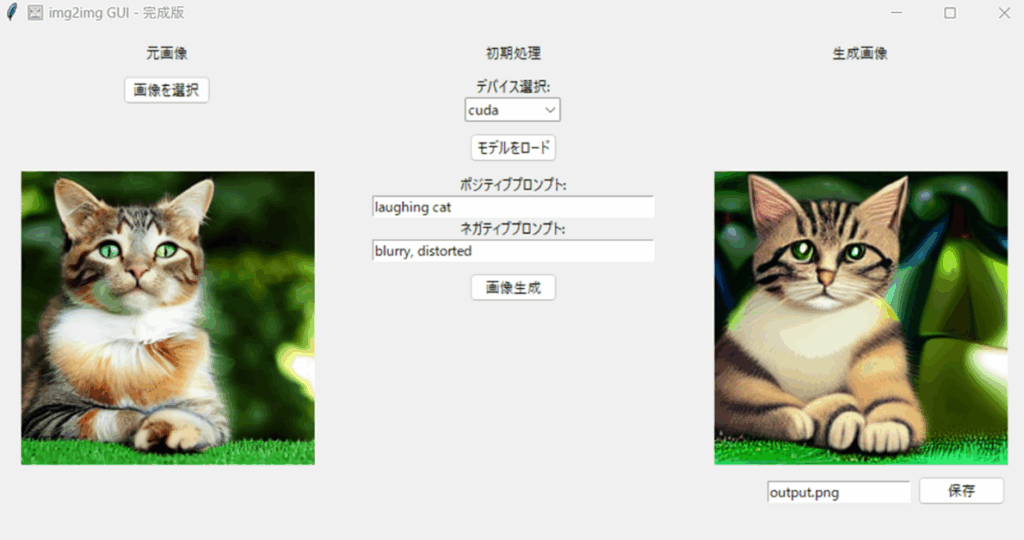1024x540 pixels.
Task: Minimize the img2img GUI window
Action: 896,12
